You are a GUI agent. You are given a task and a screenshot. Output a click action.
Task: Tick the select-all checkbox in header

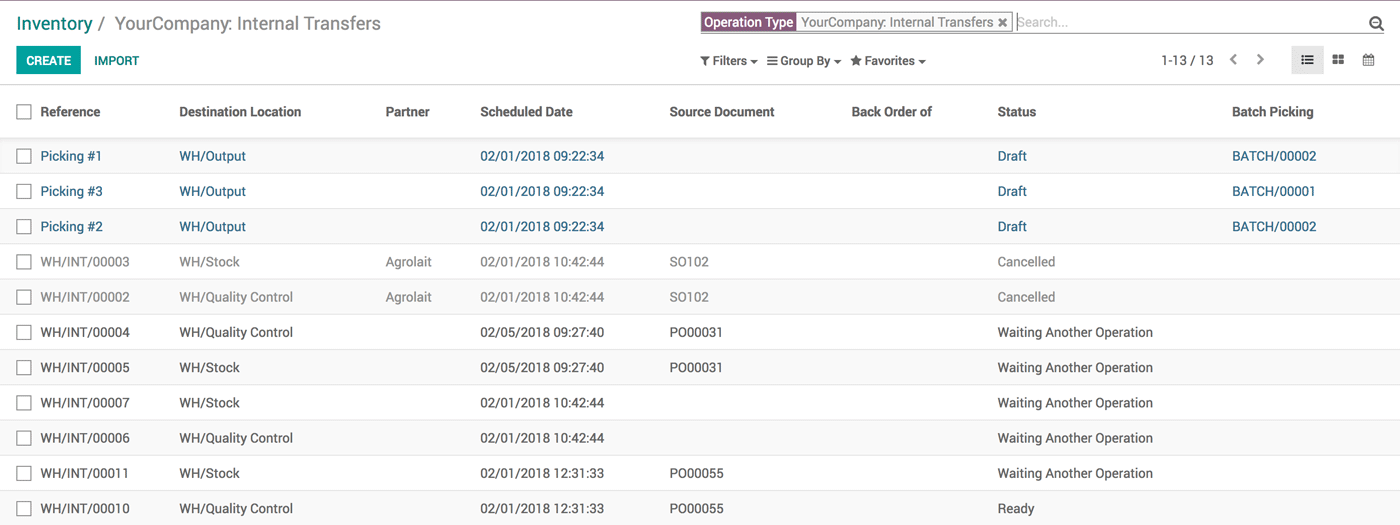[x=24, y=112]
